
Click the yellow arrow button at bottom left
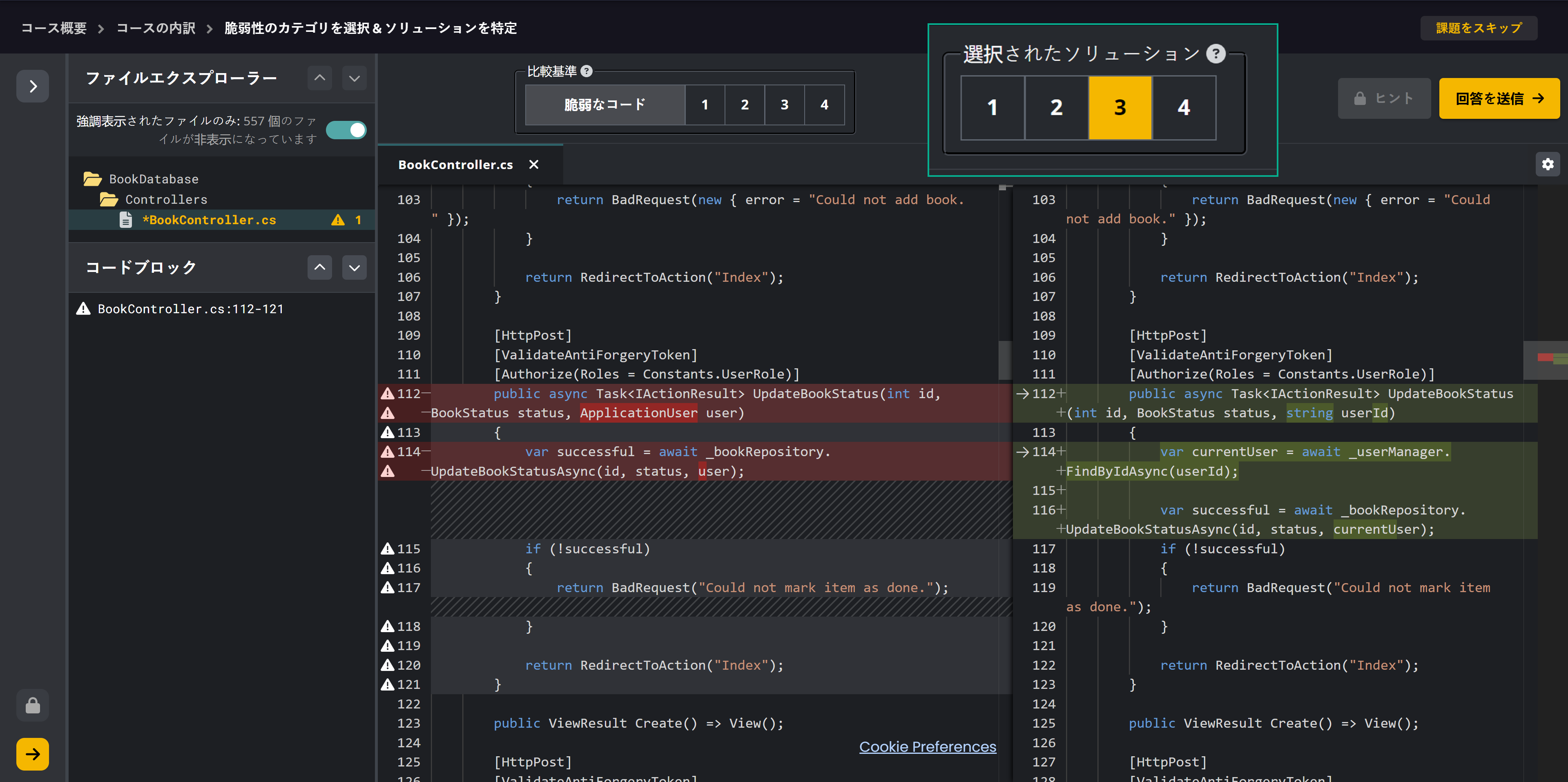tap(33, 754)
